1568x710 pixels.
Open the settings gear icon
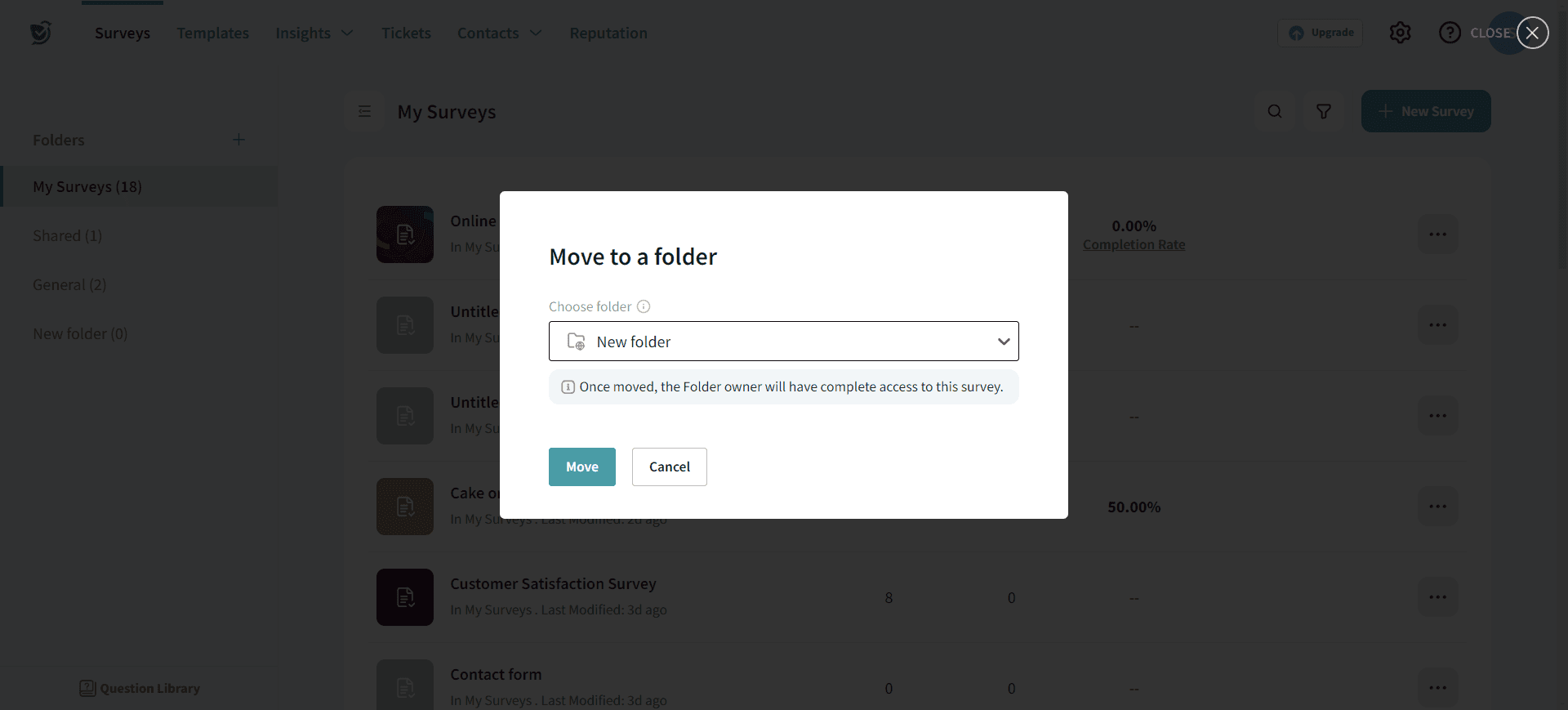1400,33
